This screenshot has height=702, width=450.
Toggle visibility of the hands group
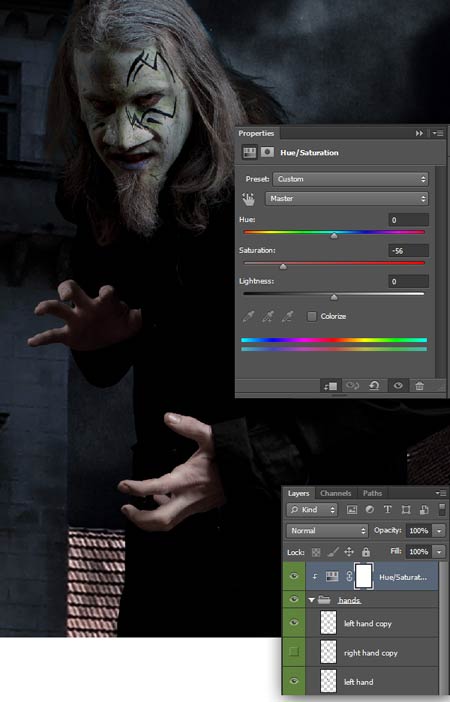coord(294,599)
